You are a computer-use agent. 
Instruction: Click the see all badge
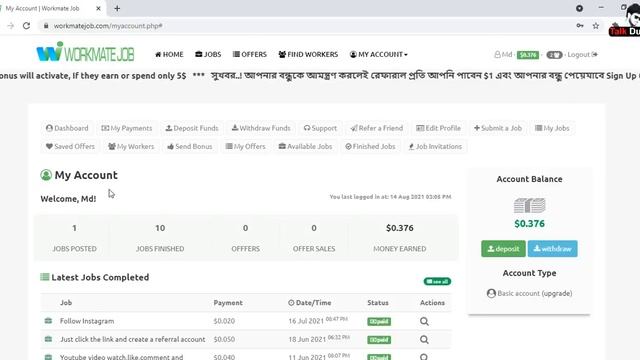pos(437,282)
